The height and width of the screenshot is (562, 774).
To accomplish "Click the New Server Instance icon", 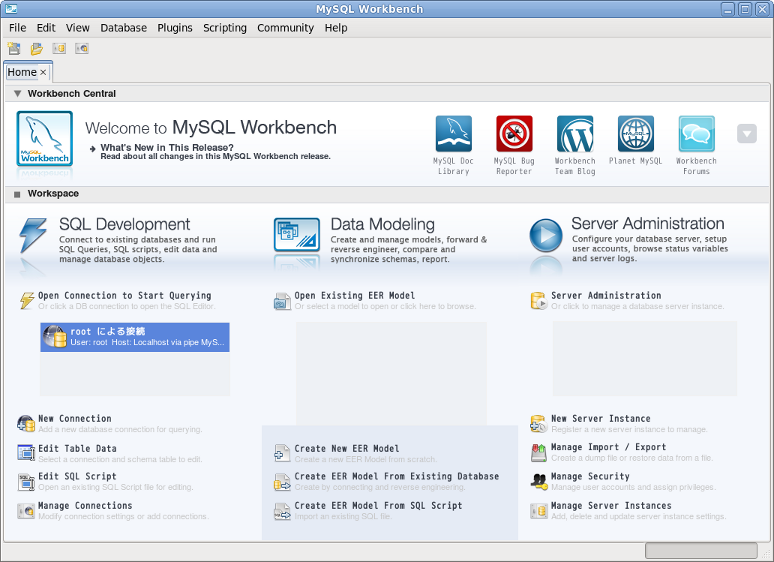I will (539, 423).
